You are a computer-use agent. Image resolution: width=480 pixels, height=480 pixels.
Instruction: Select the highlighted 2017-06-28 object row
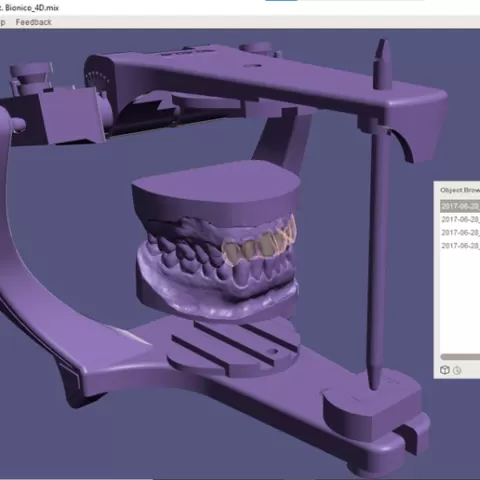pos(460,206)
